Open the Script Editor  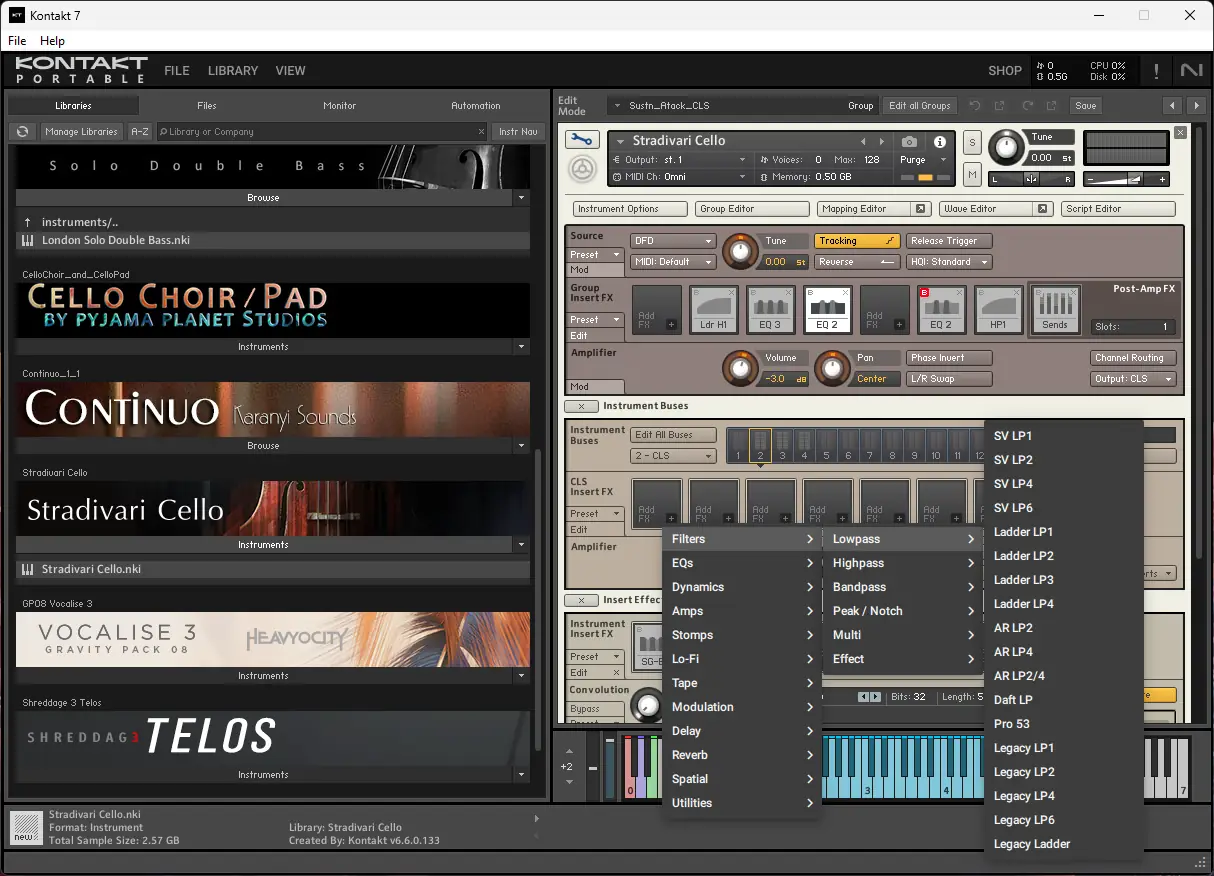tap(1118, 209)
